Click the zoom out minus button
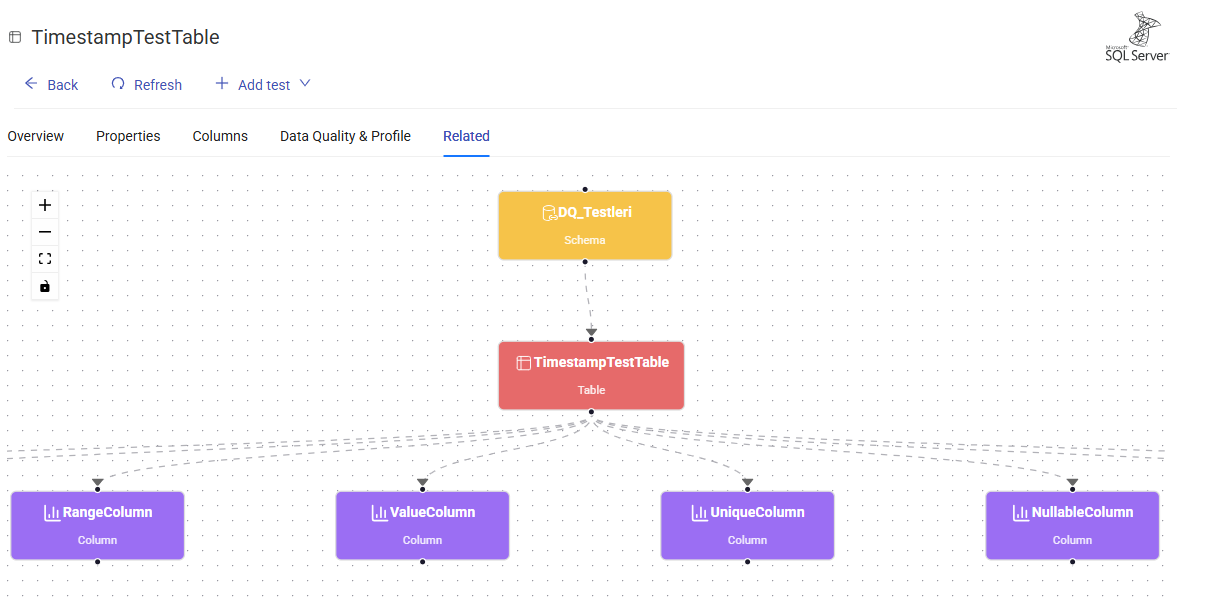Image resolution: width=1209 pixels, height=603 pixels. pyautogui.click(x=45, y=232)
